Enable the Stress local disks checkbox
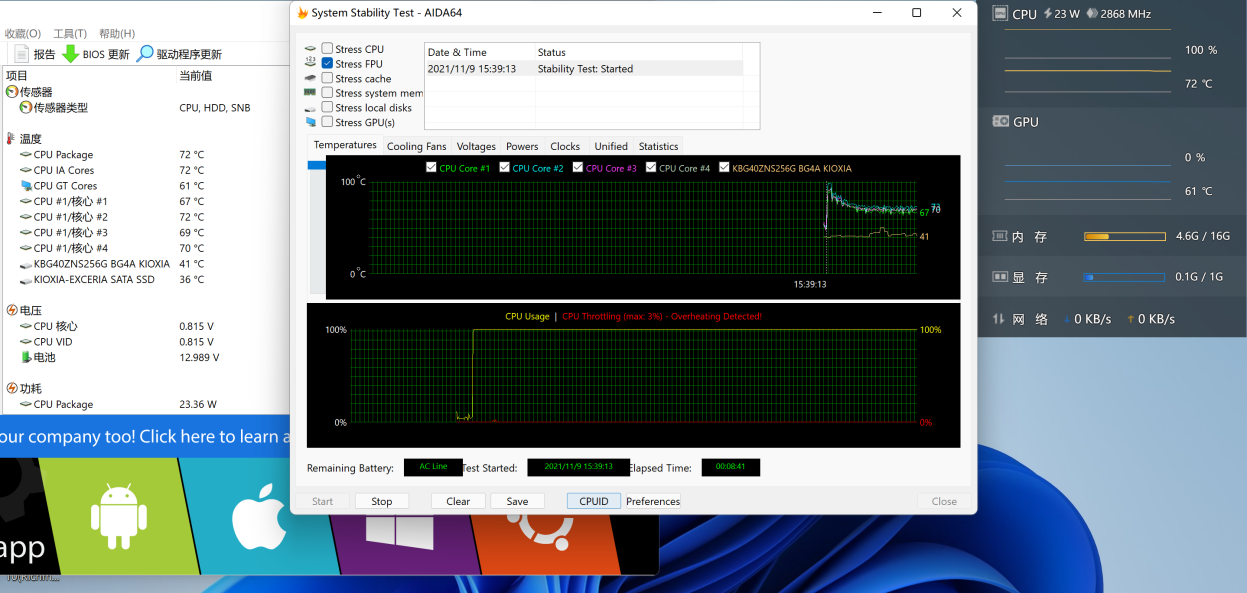This screenshot has width=1247, height=593. (x=327, y=108)
